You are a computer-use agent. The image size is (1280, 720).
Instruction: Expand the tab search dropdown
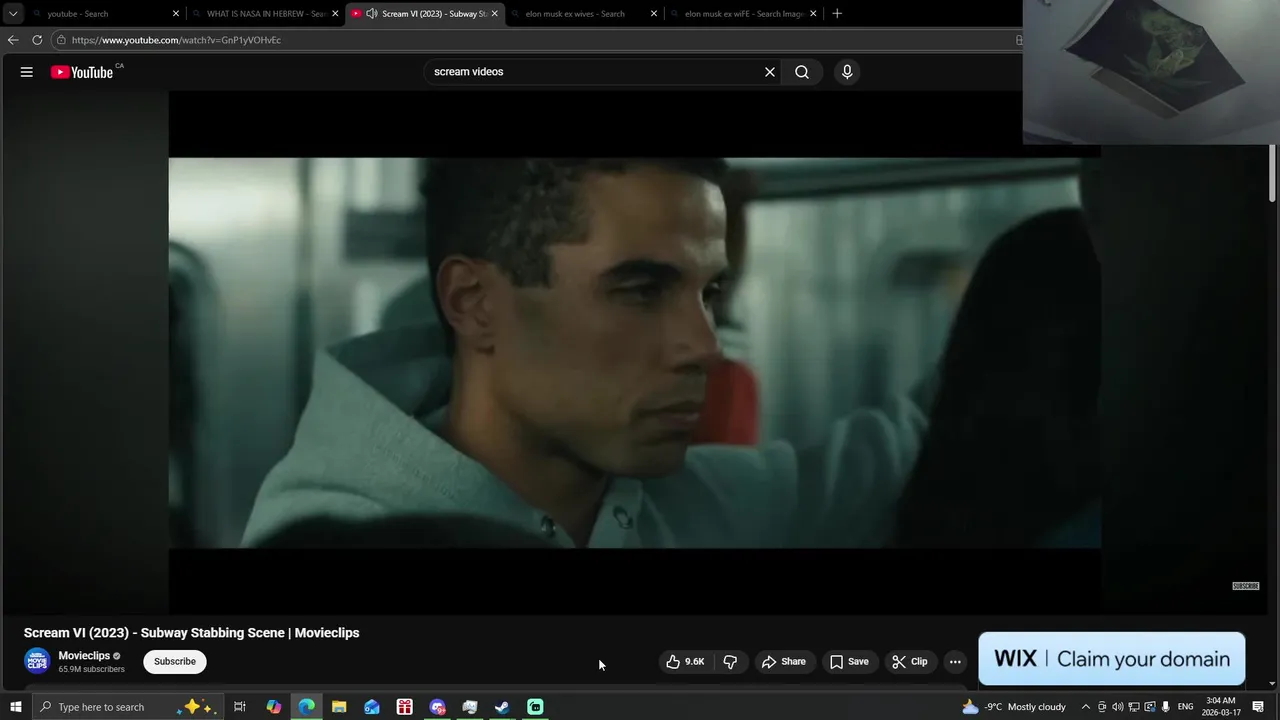(x=13, y=14)
